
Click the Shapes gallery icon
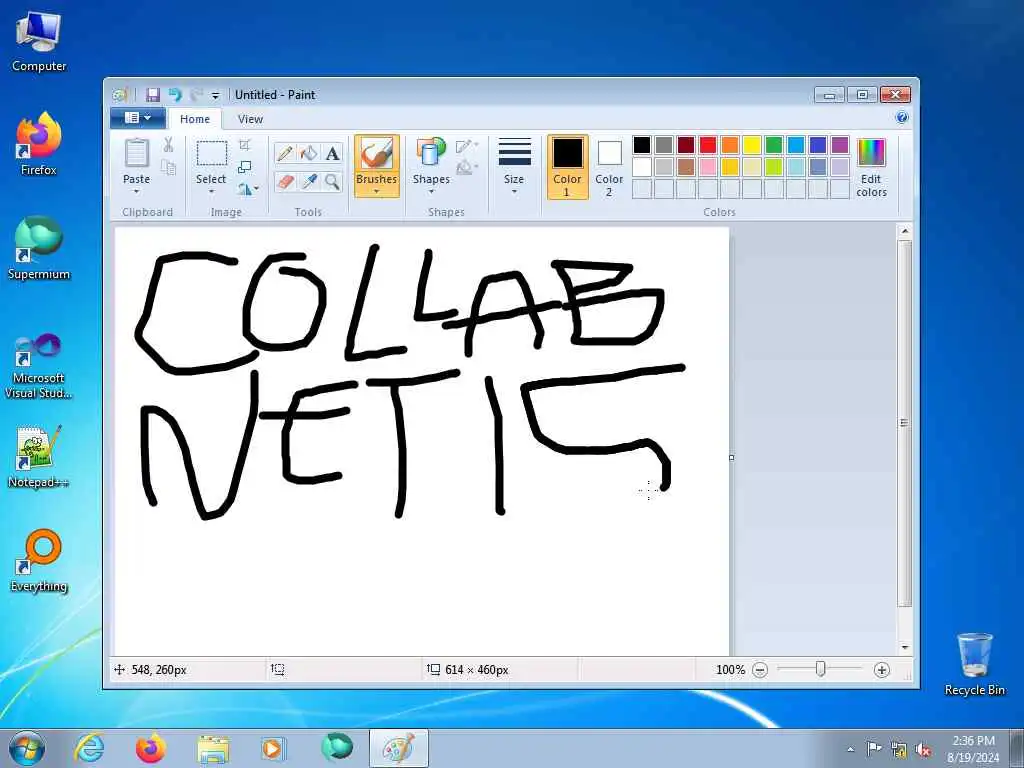[x=431, y=152]
